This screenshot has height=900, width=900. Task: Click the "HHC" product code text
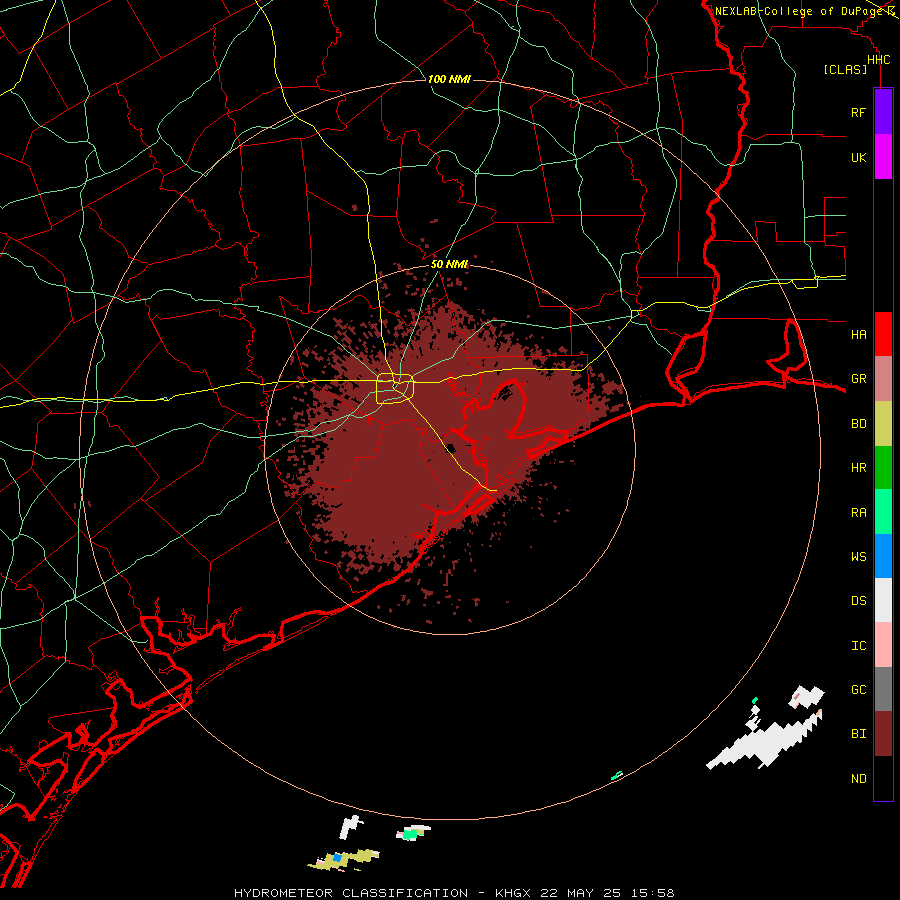878,60
